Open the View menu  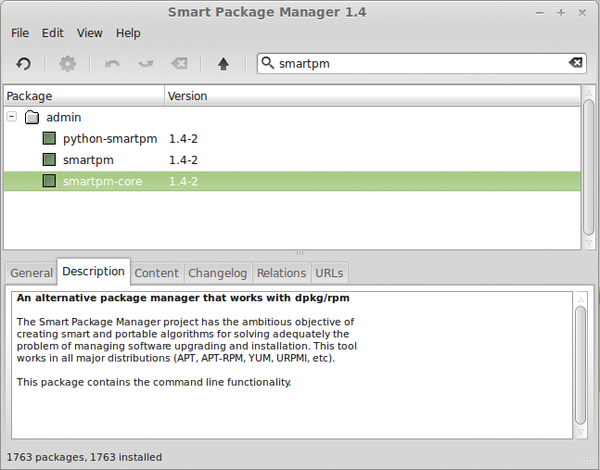coord(90,33)
